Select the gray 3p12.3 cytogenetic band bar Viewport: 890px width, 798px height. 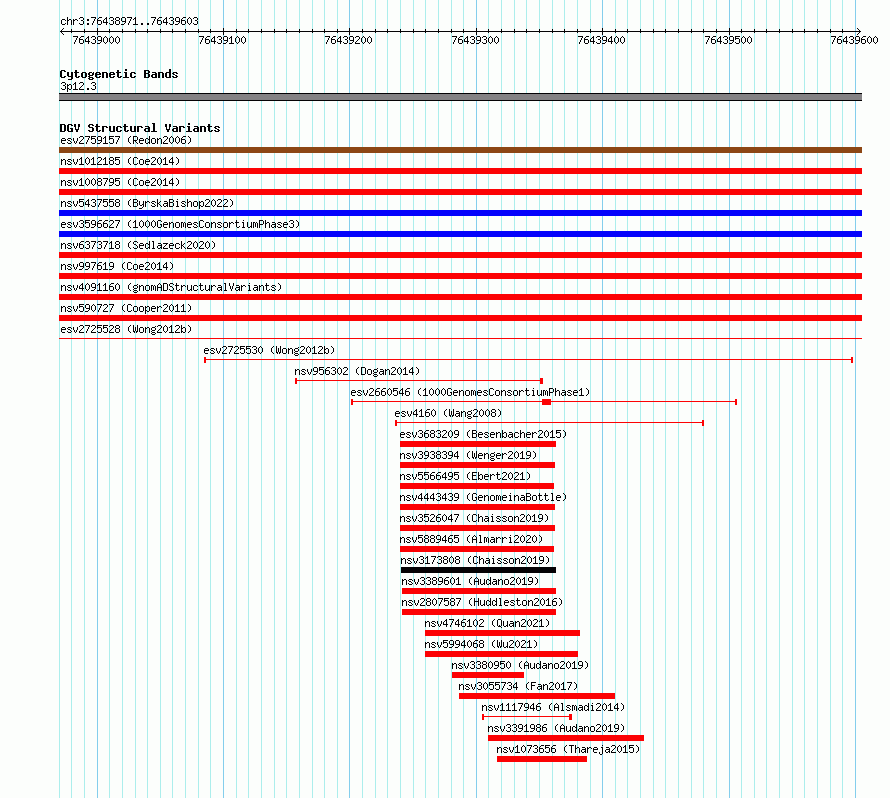(460, 97)
